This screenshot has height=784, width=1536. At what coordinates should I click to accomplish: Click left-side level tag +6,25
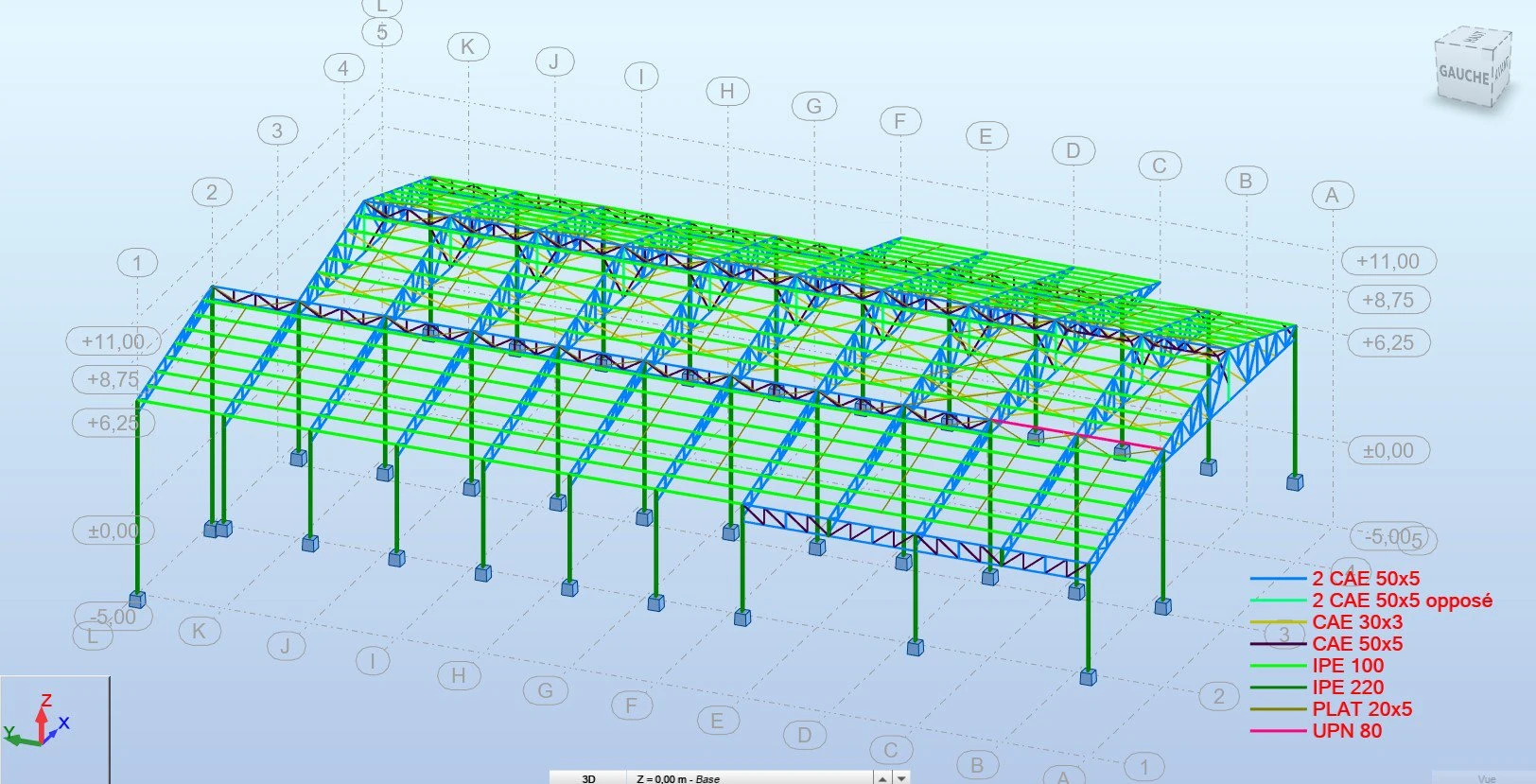(113, 423)
